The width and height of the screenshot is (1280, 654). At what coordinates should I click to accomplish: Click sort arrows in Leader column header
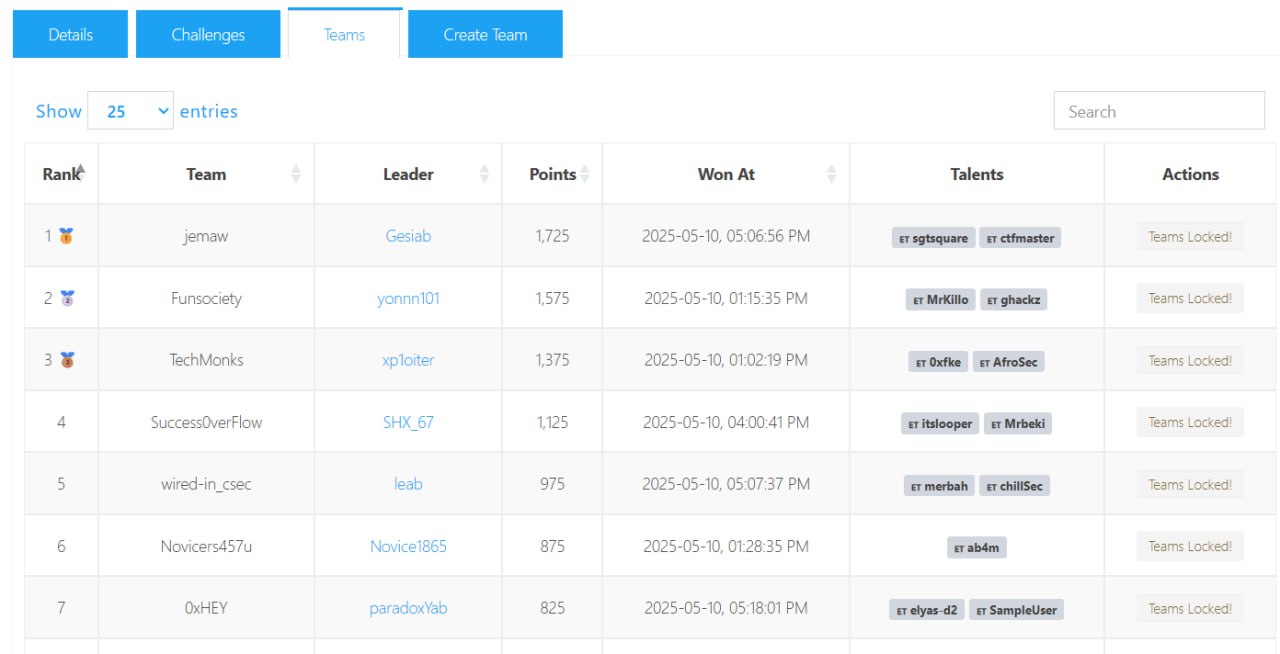(484, 174)
